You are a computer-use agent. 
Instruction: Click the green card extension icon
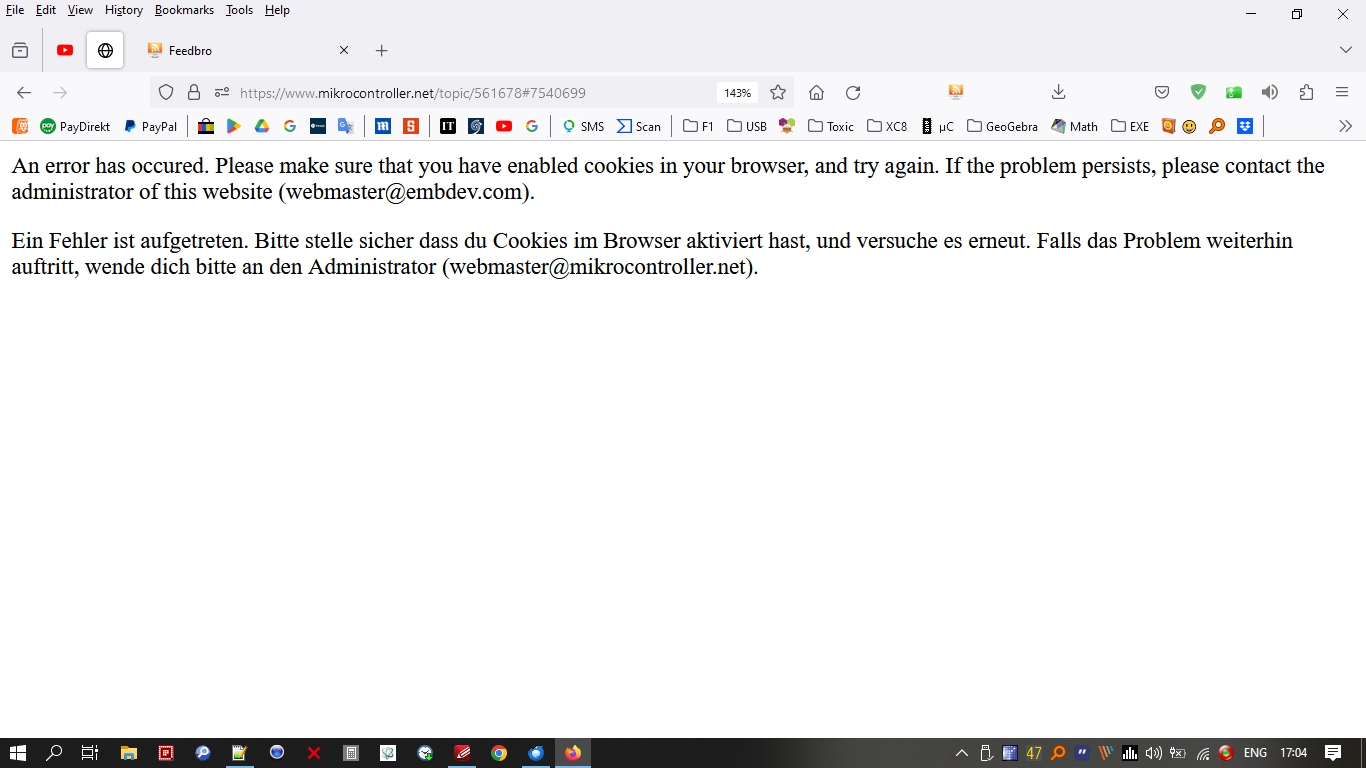click(x=1234, y=92)
